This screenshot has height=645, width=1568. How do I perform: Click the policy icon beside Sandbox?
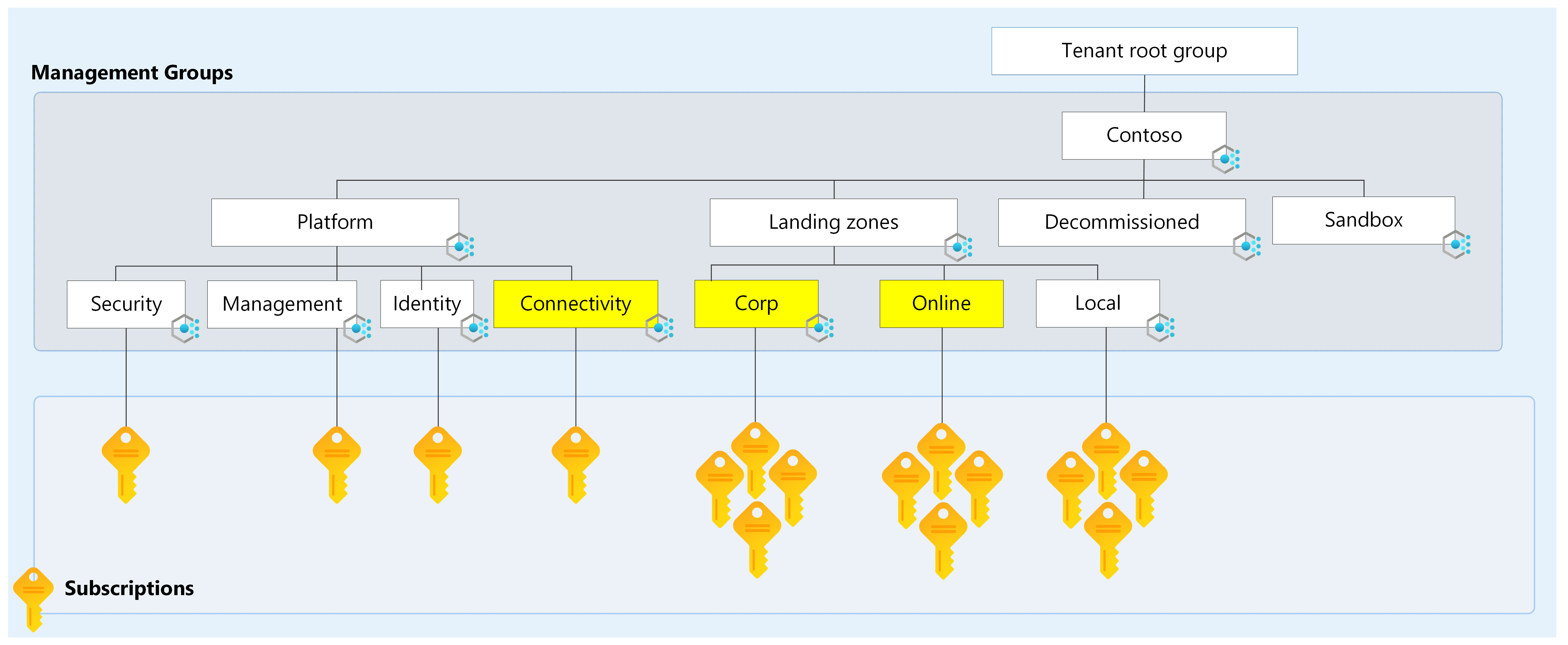1457,245
